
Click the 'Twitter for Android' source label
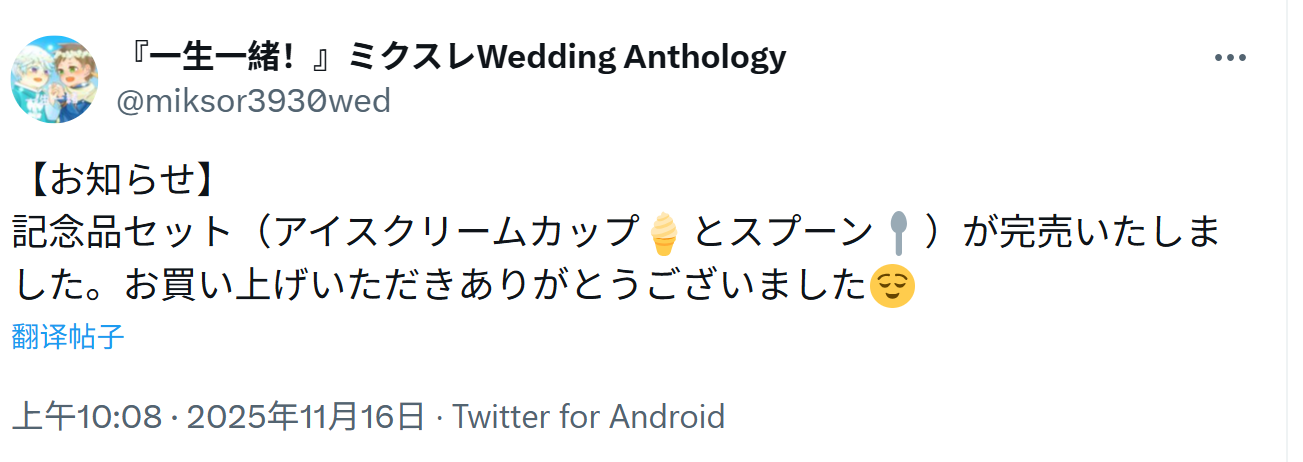coord(588,416)
